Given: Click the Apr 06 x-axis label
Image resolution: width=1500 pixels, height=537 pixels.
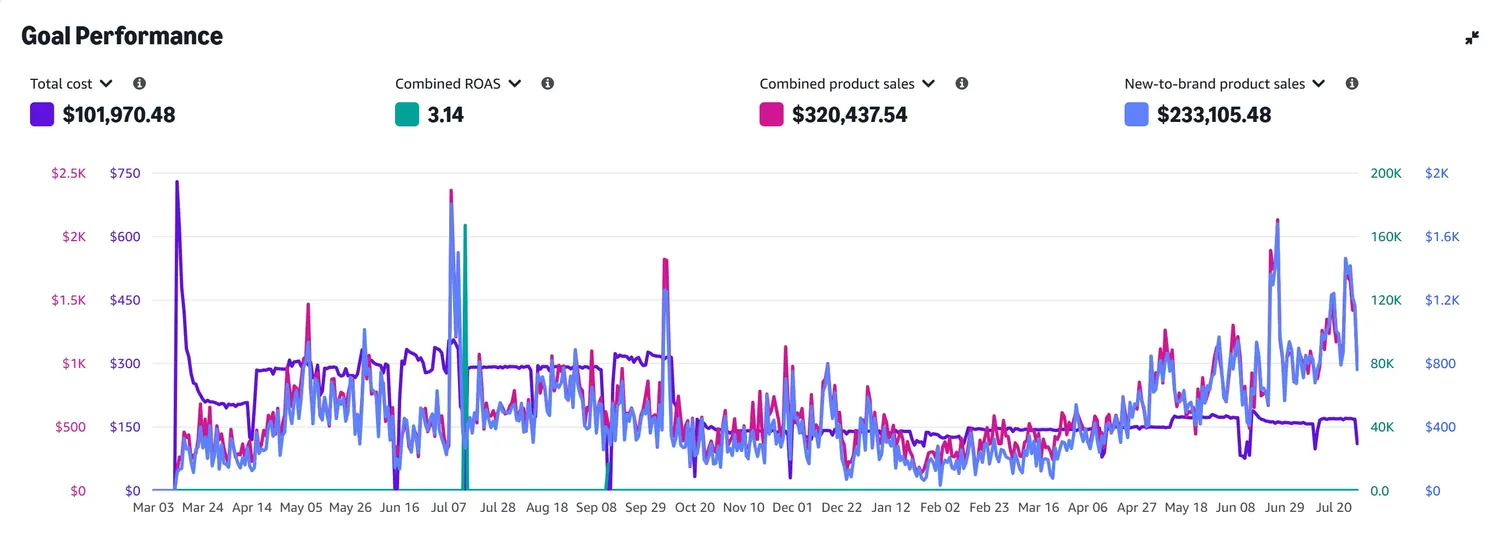Looking at the screenshot, I should point(1086,508).
